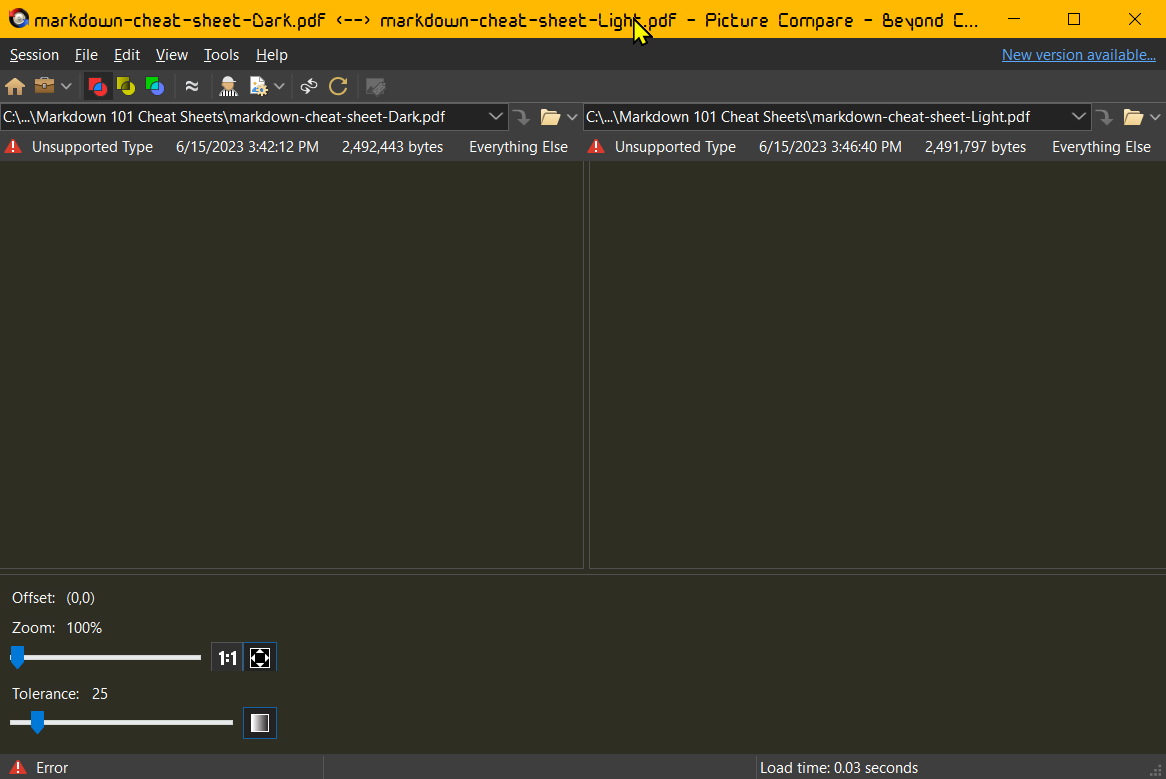Reload the comparison with Refresh icon
The height and width of the screenshot is (779, 1166).
click(x=338, y=86)
